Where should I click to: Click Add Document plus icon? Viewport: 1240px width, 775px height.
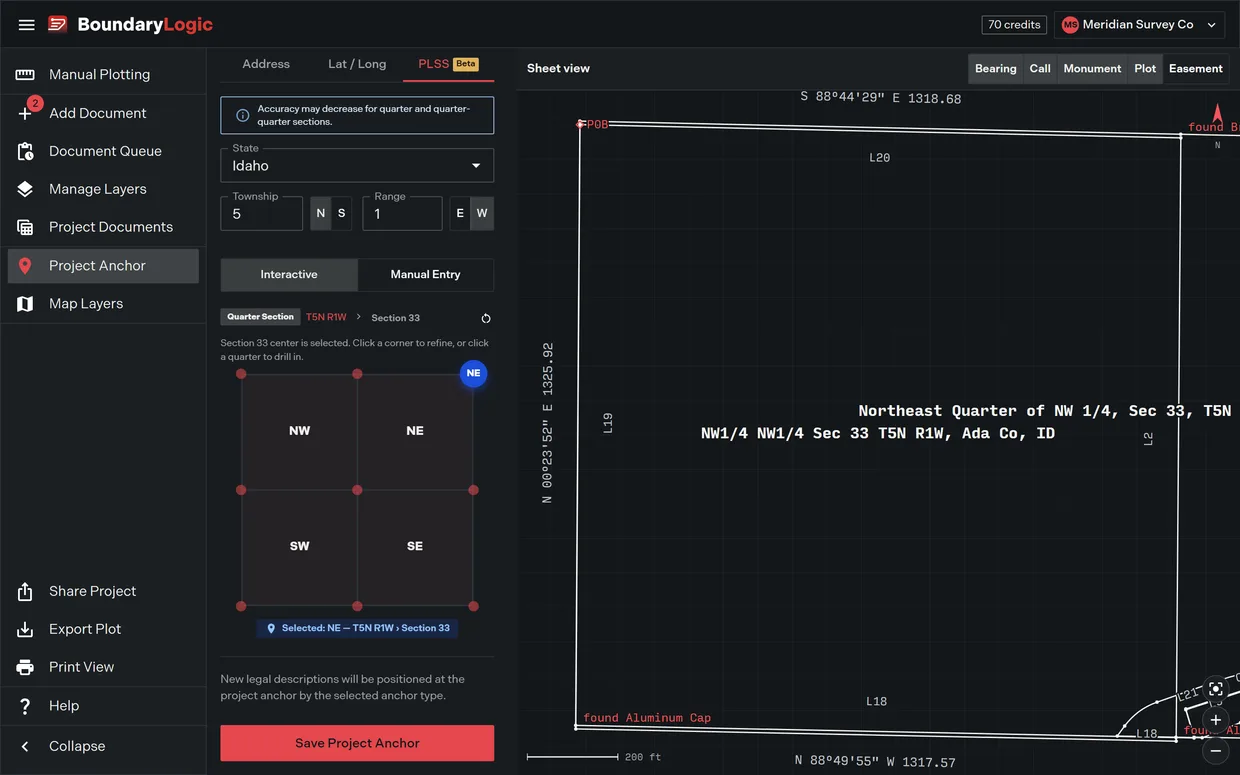pyautogui.click(x=25, y=113)
